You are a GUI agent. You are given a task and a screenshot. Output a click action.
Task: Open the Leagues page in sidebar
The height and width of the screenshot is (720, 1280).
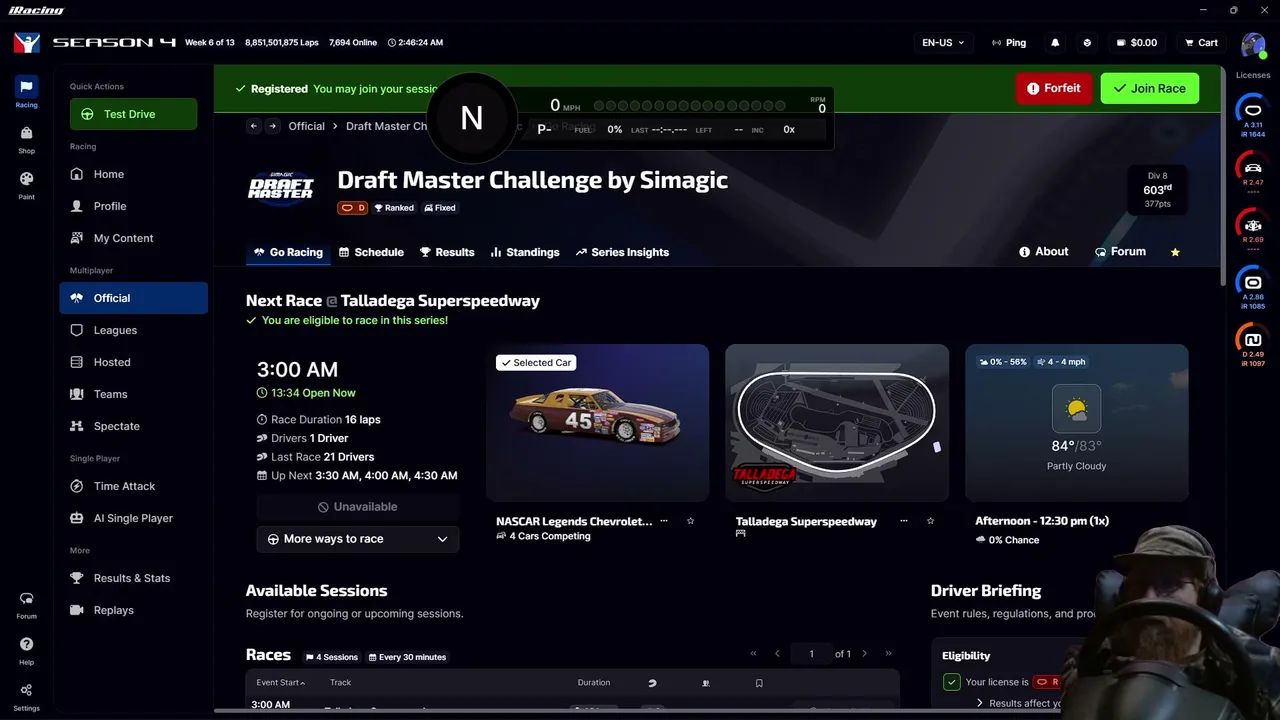point(134,330)
